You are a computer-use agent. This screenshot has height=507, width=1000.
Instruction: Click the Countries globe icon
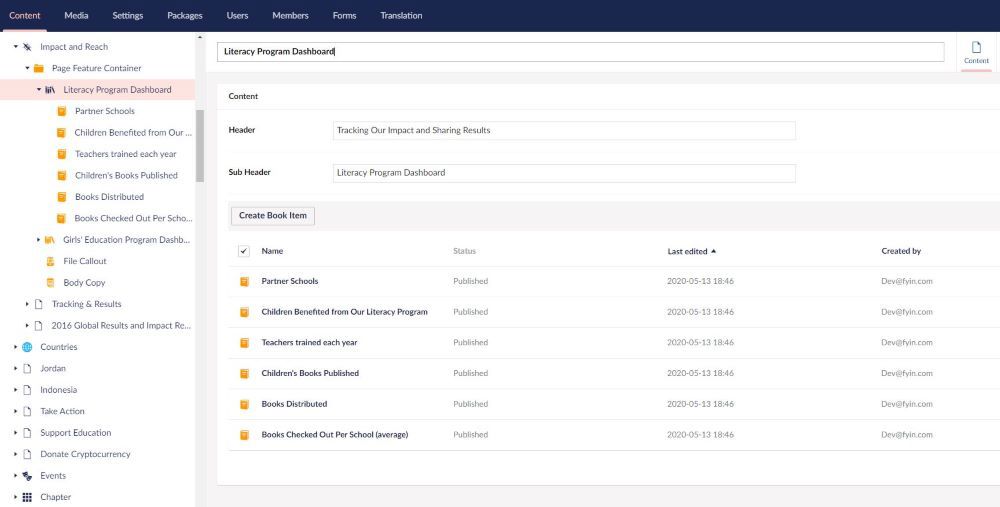[27, 347]
